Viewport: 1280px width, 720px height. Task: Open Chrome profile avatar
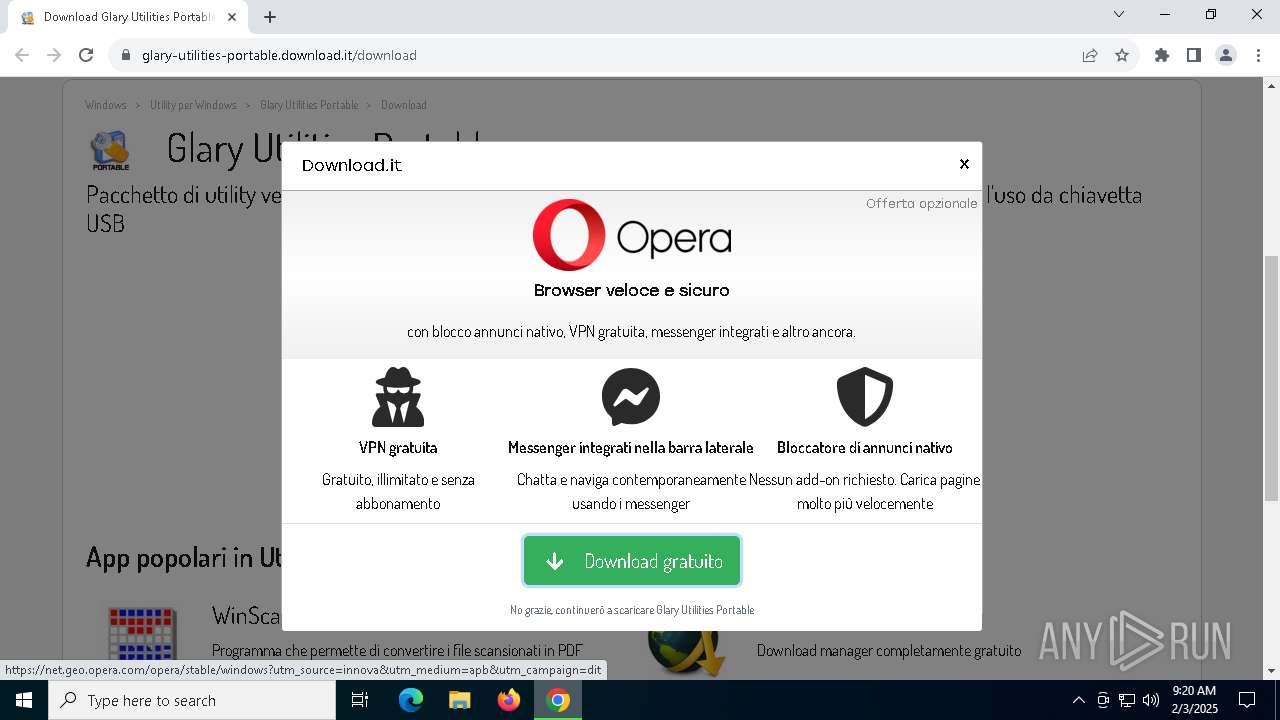pyautogui.click(x=1226, y=55)
